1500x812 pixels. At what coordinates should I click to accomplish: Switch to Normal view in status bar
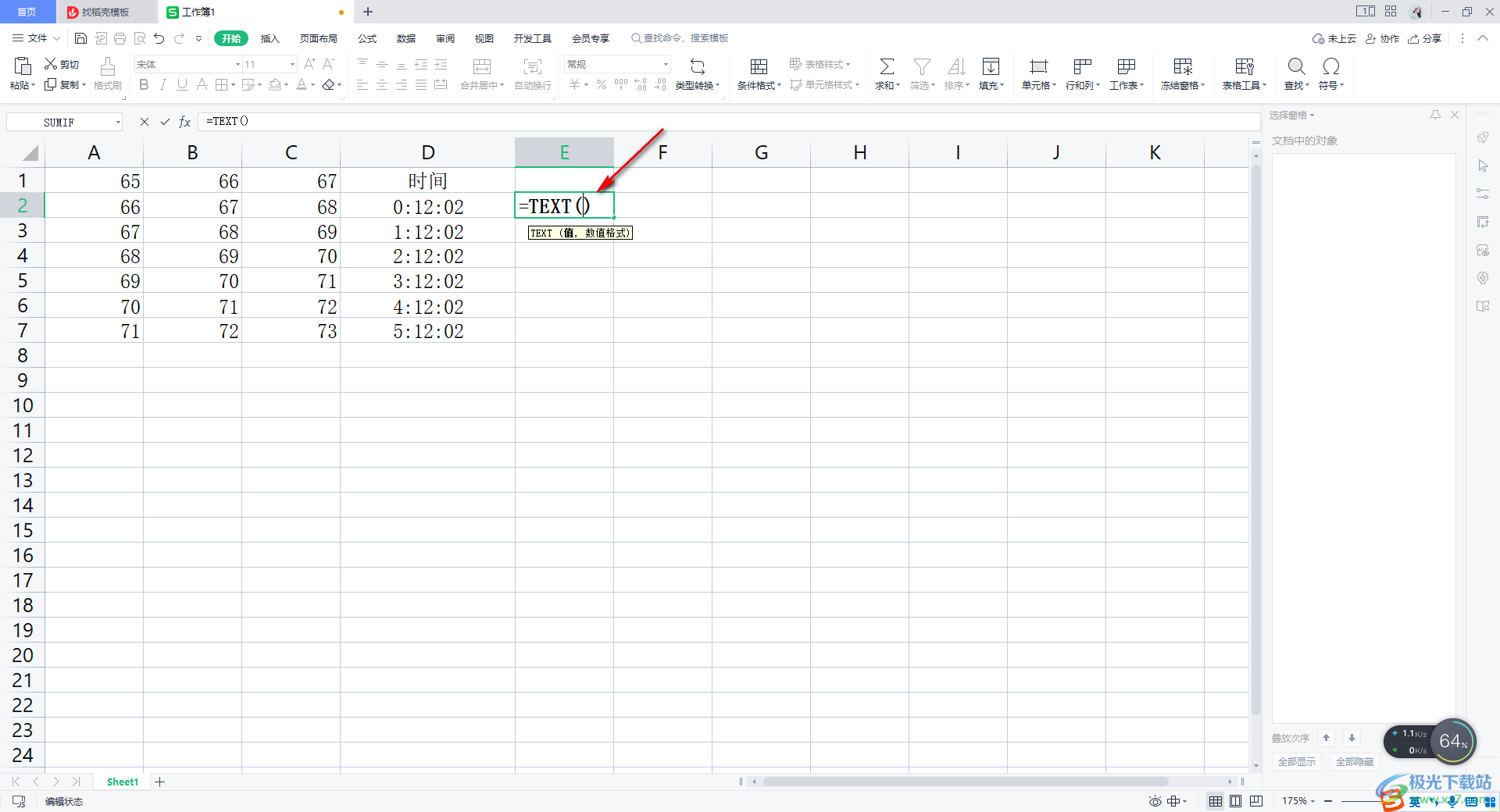pyautogui.click(x=1216, y=801)
